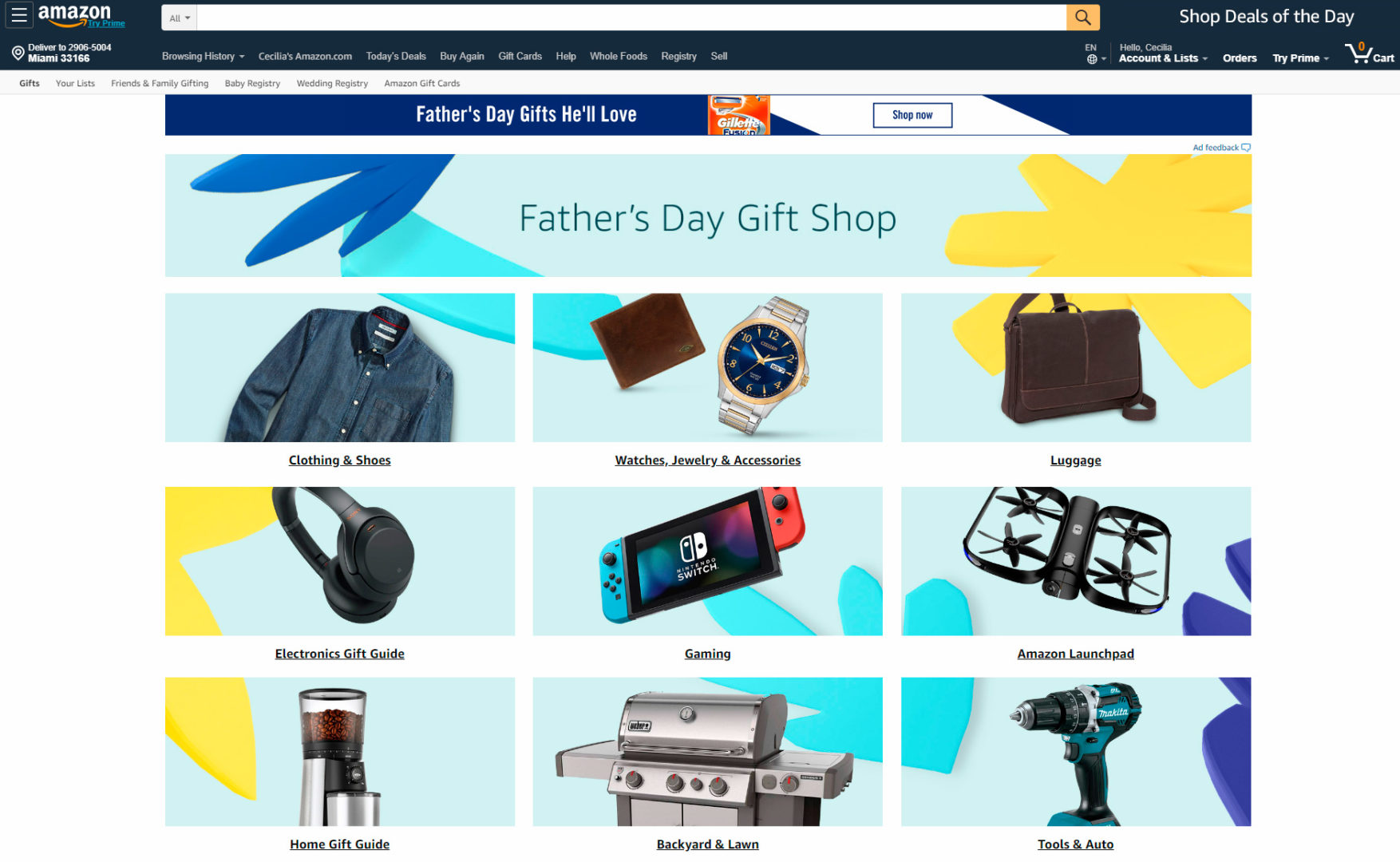The image size is (1400, 862).
Task: Open the hamburger side menu
Action: click(x=19, y=15)
